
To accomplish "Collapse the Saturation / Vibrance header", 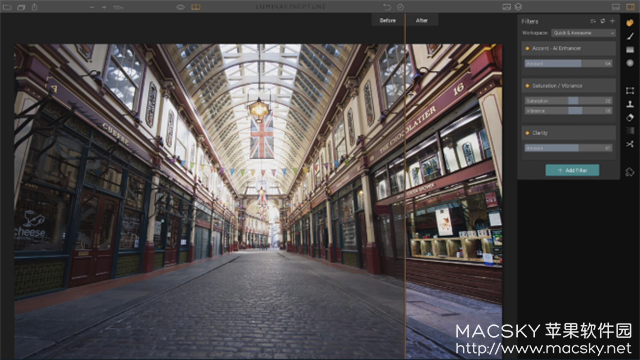I will tap(569, 86).
